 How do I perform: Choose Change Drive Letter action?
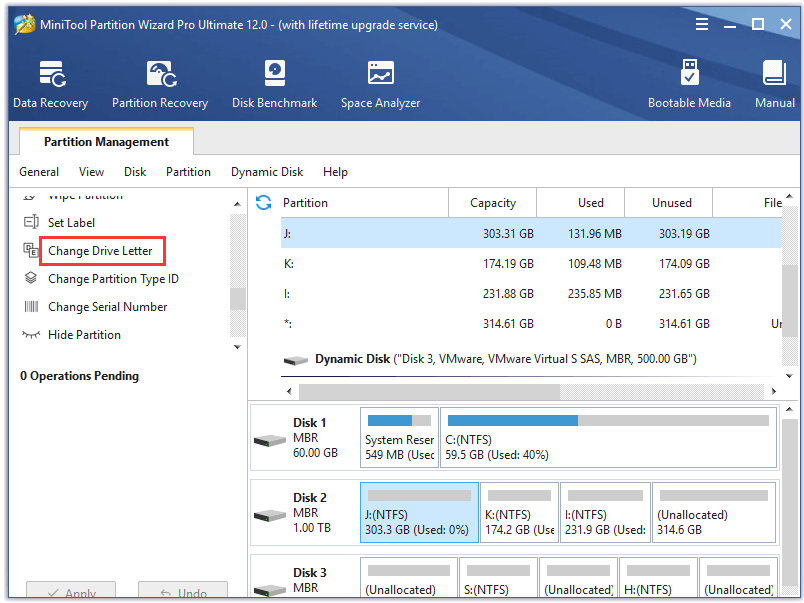(x=100, y=251)
